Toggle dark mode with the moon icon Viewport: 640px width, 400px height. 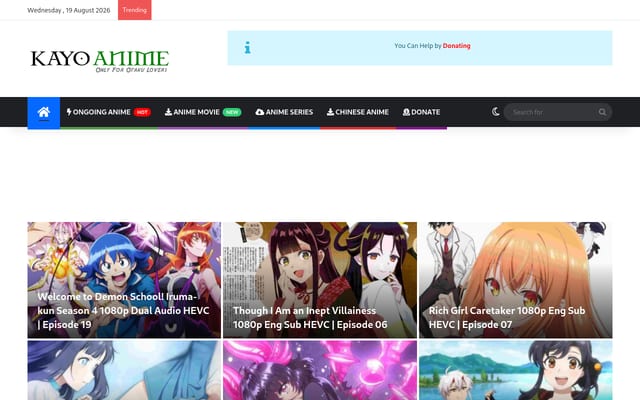pyautogui.click(x=496, y=112)
